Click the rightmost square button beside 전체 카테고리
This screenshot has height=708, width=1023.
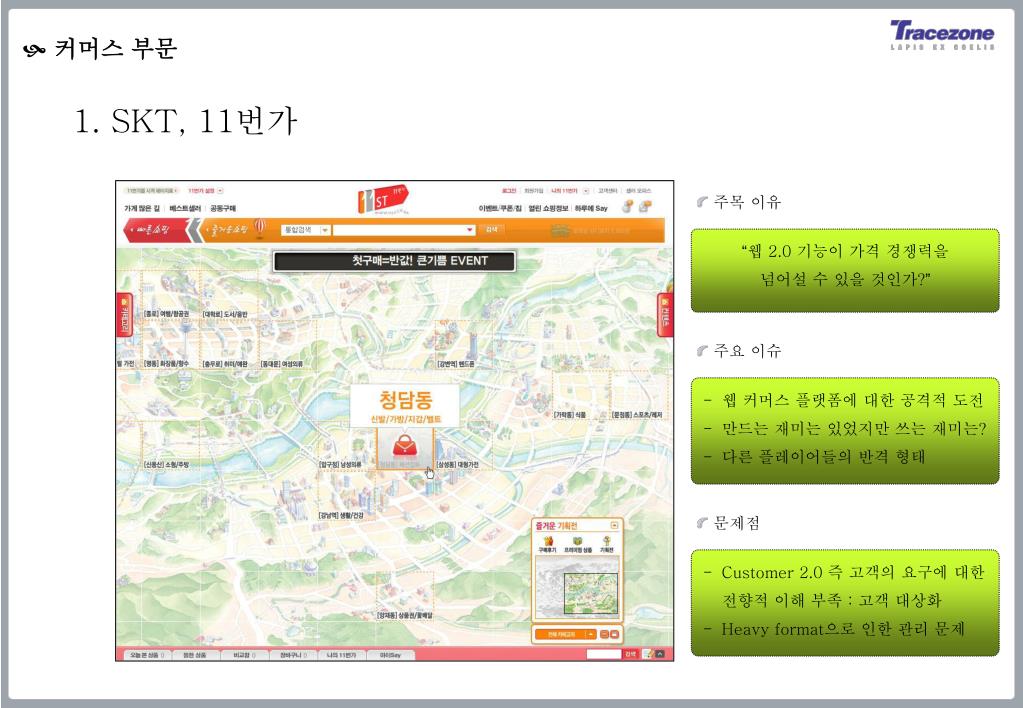615,634
